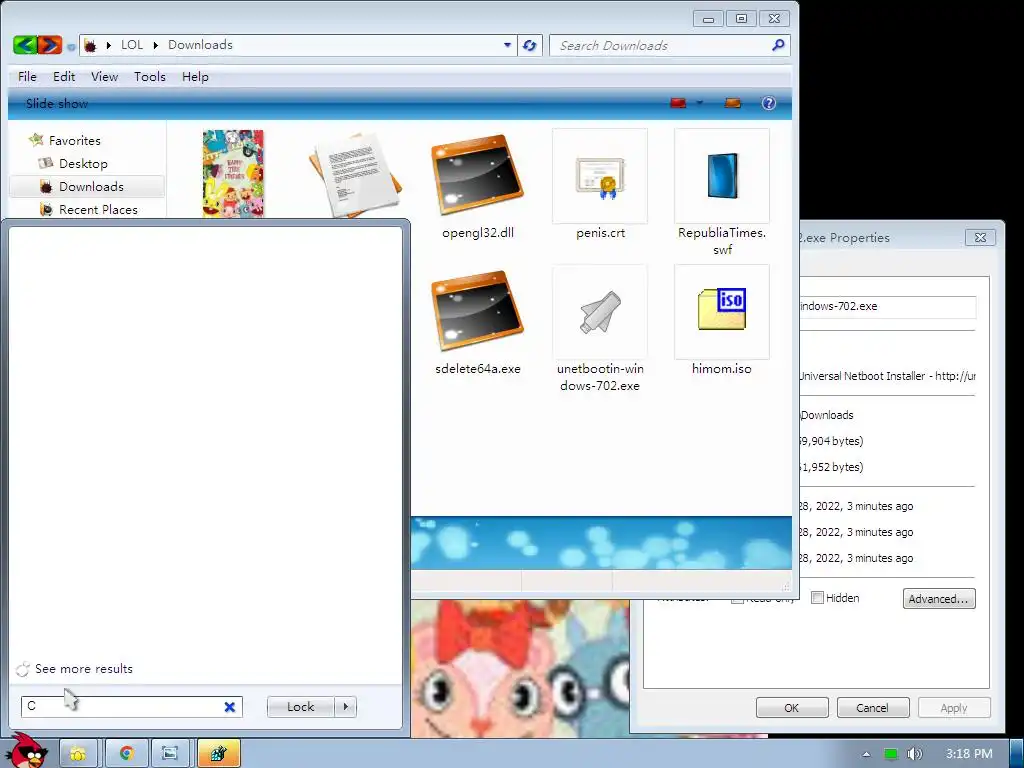
Task: Click the Recent Places icon in the sidebar
Action: click(x=46, y=210)
